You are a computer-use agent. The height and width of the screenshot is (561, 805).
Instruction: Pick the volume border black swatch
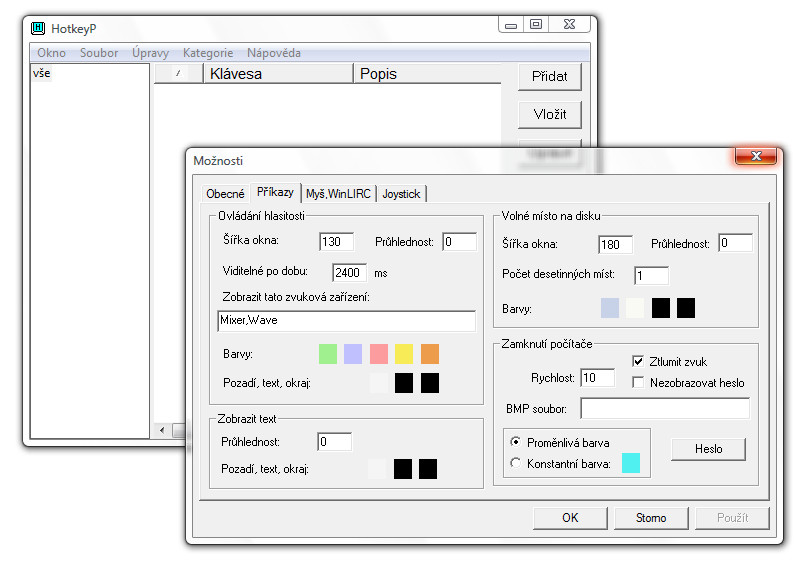coord(430,383)
